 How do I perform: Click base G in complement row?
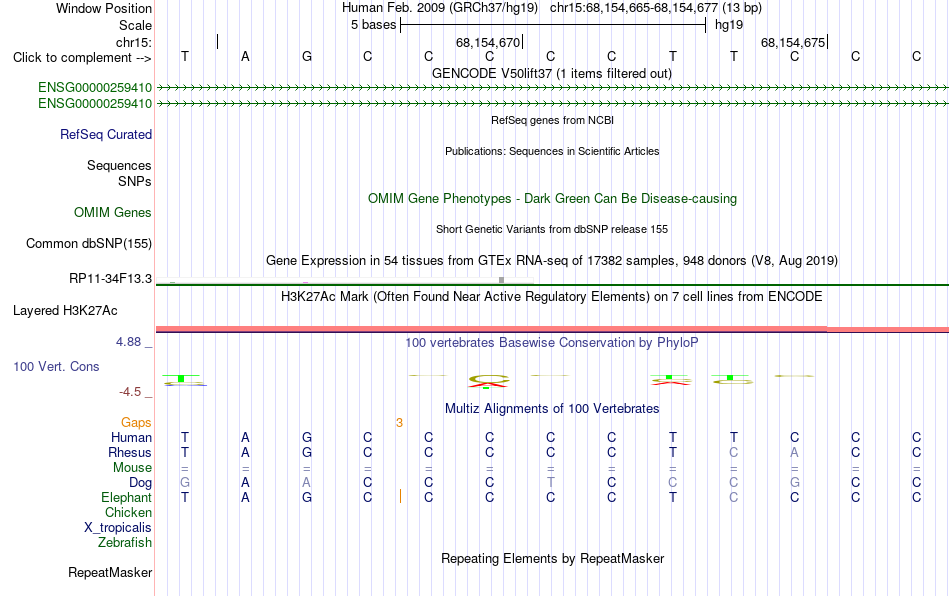(x=307, y=57)
